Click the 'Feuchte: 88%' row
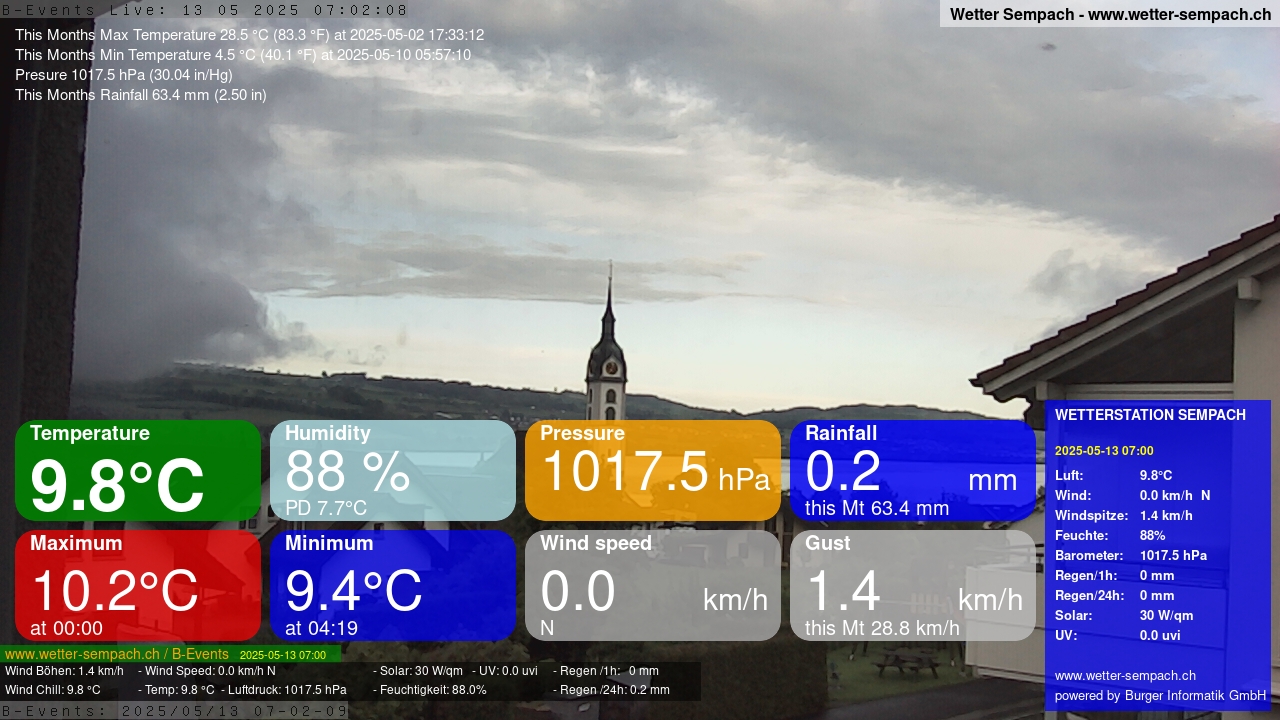Image resolution: width=1280 pixels, height=720 pixels. point(1110,536)
